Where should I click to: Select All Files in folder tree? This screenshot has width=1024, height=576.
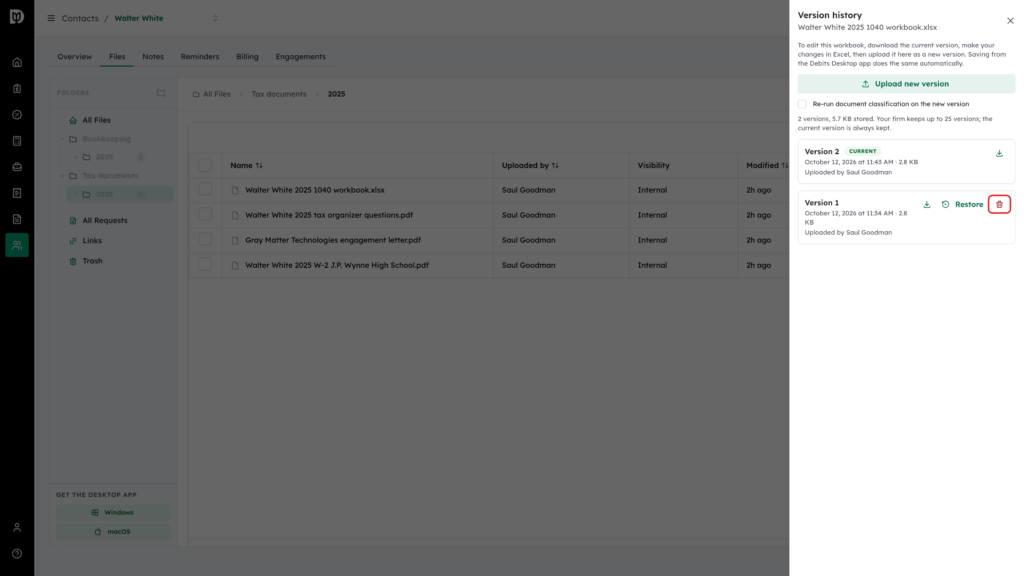coord(96,120)
